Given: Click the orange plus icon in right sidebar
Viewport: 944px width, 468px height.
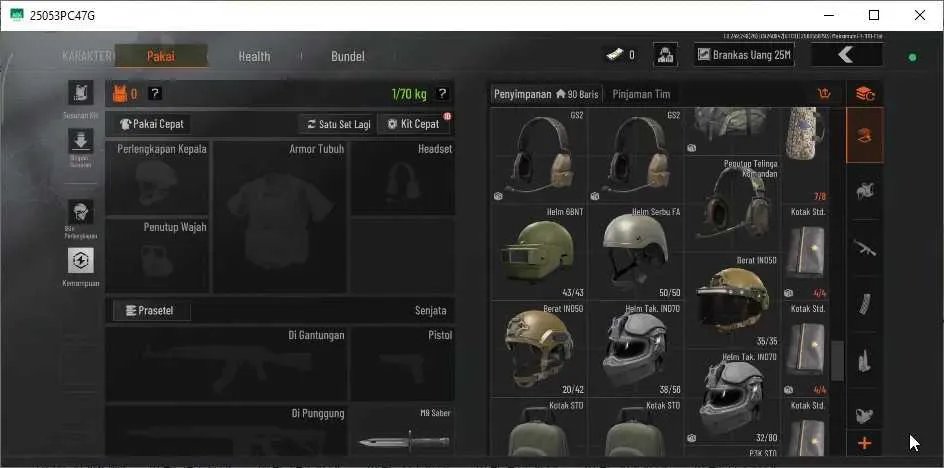Looking at the screenshot, I should tap(865, 444).
